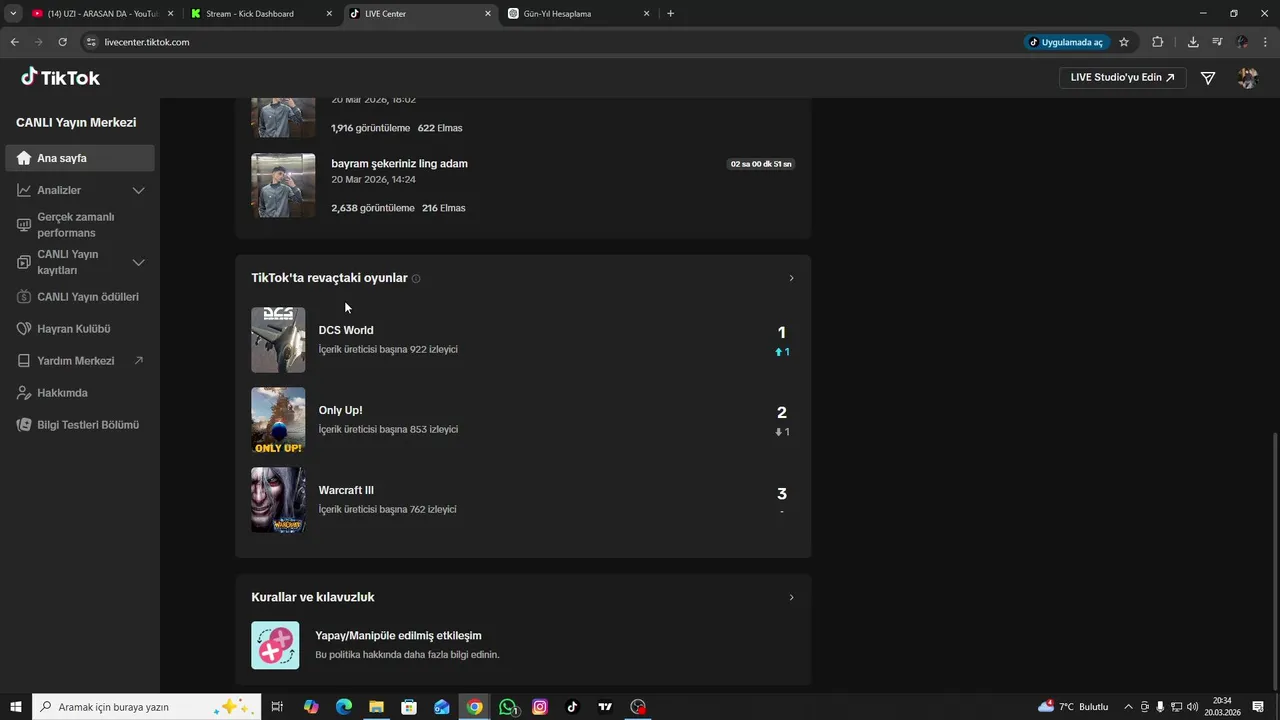
Task: Click the Only Up! game thumbnail
Action: click(x=278, y=420)
